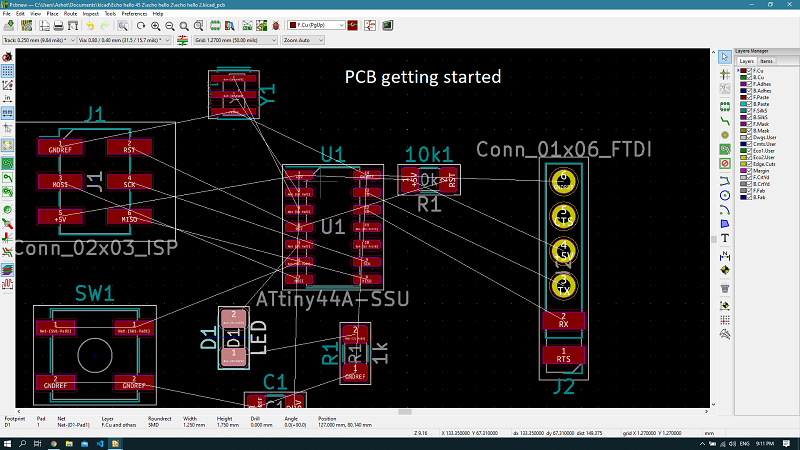The height and width of the screenshot is (450, 800).
Task: Toggle the grid display icon
Action: 8,71
